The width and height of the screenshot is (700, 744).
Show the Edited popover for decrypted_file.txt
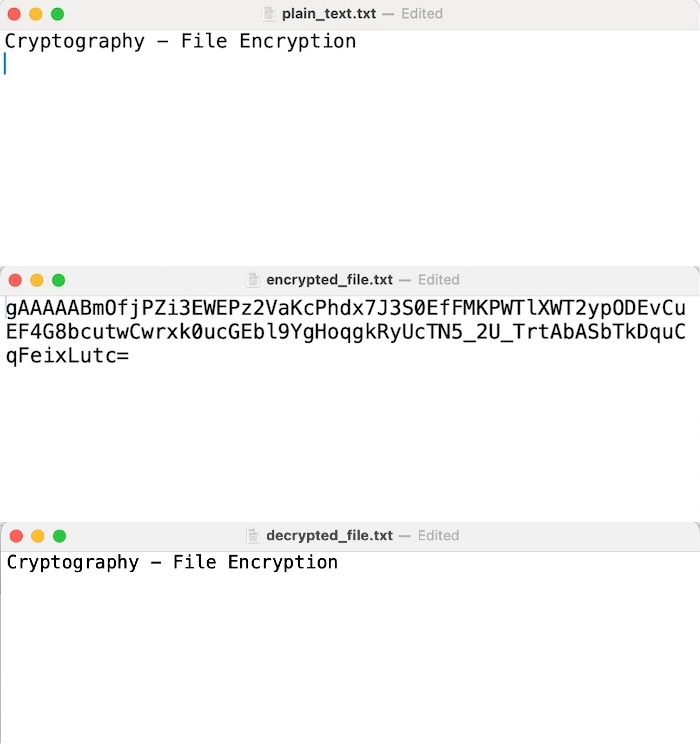click(x=438, y=536)
